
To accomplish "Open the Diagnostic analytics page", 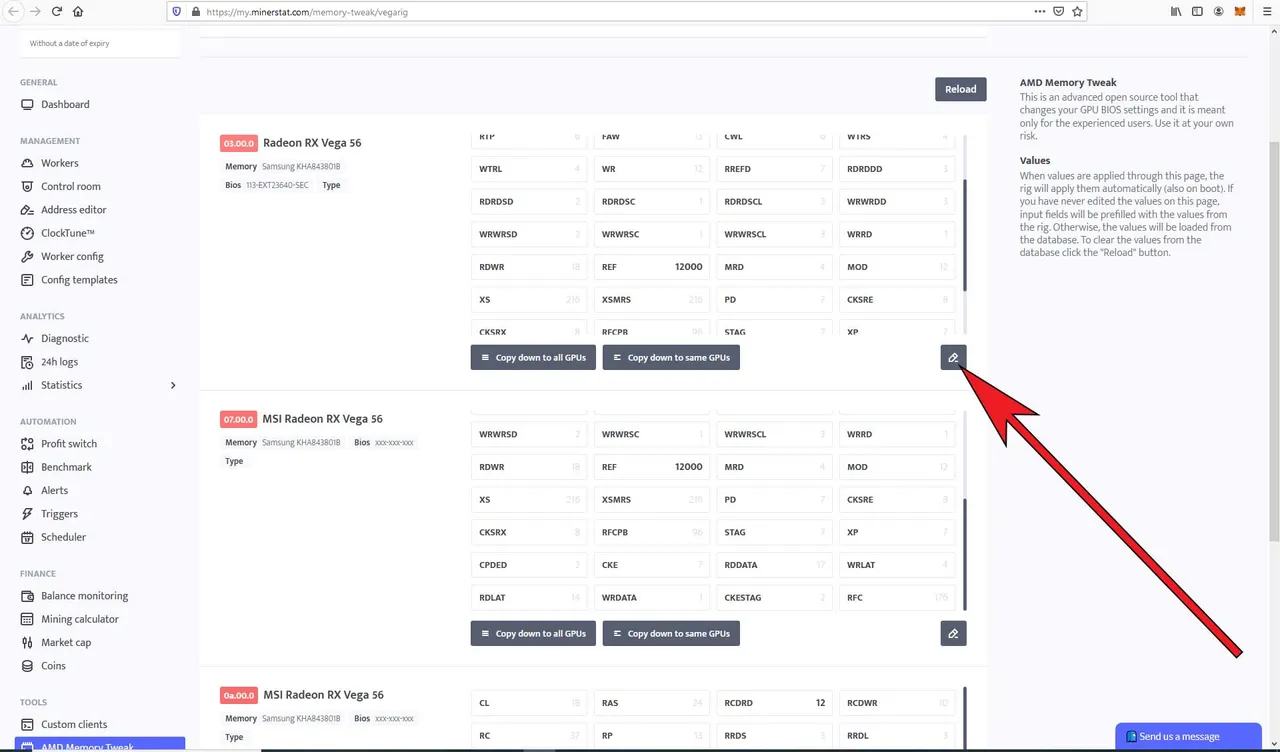I will pos(65,339).
